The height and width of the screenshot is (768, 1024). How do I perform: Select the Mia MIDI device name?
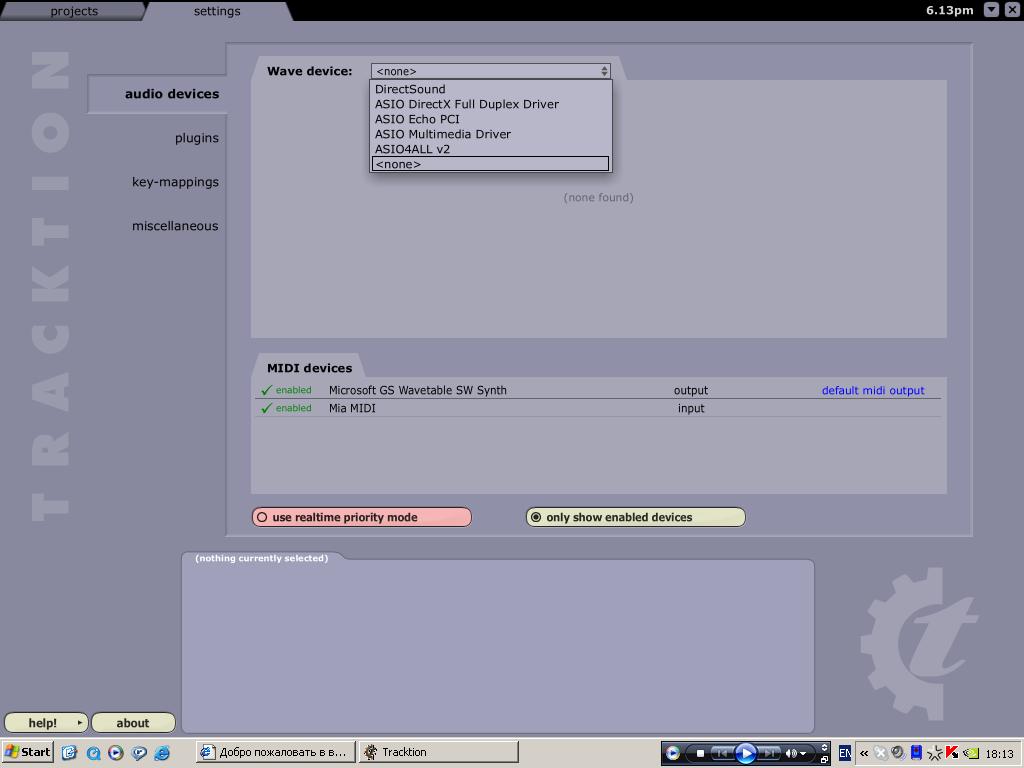tap(352, 408)
